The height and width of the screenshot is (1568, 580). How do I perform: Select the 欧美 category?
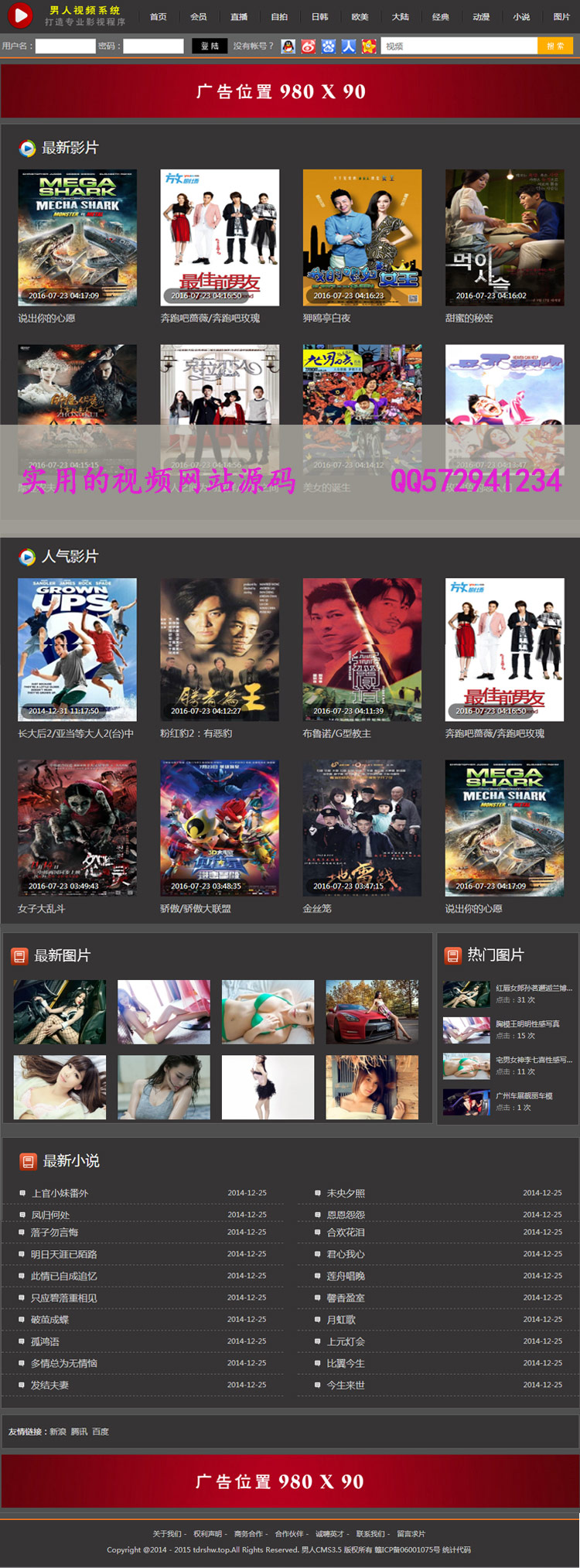coord(360,16)
